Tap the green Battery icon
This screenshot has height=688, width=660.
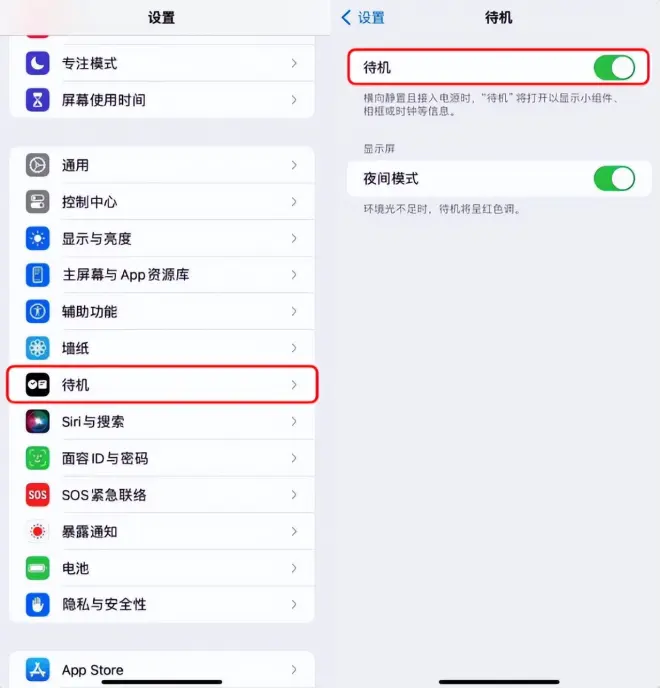(x=37, y=568)
